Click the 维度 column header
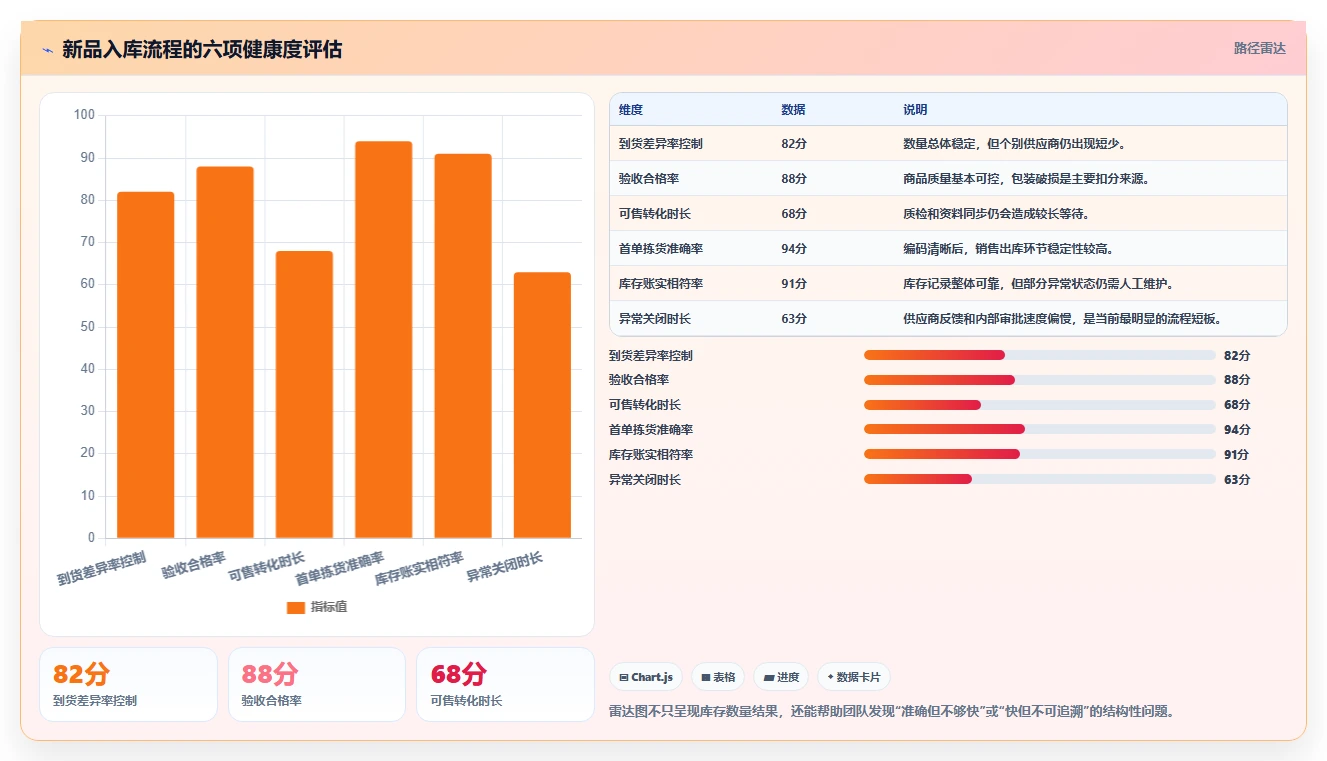 [x=631, y=109]
